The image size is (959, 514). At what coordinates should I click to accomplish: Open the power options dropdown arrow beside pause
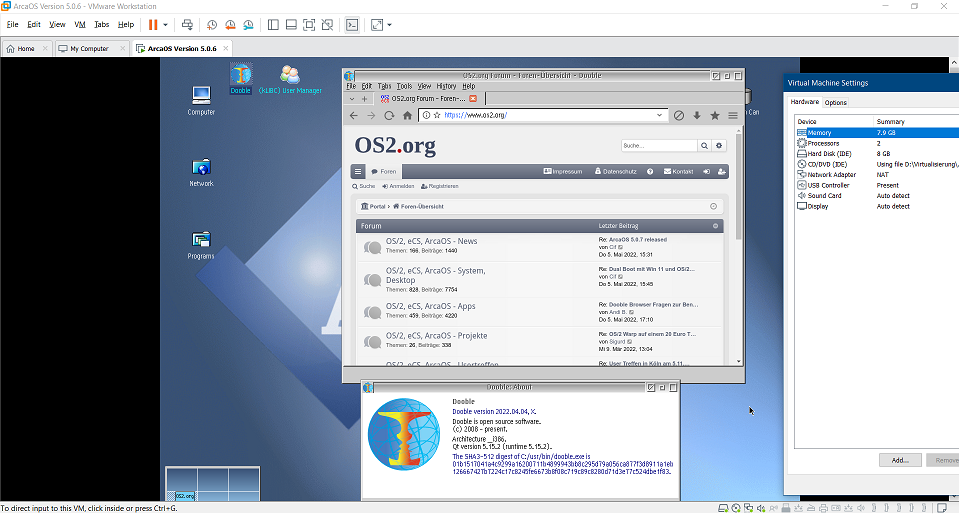(x=165, y=25)
